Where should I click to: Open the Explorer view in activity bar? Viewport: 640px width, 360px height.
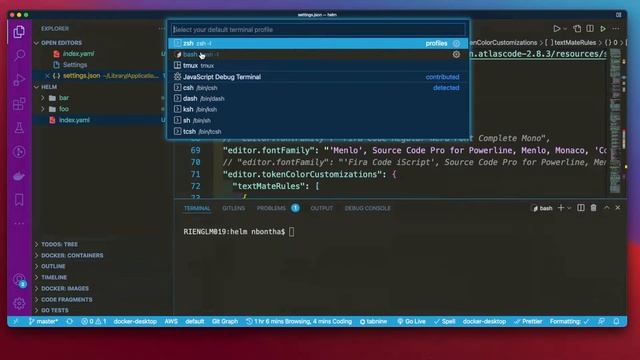[x=19, y=31]
